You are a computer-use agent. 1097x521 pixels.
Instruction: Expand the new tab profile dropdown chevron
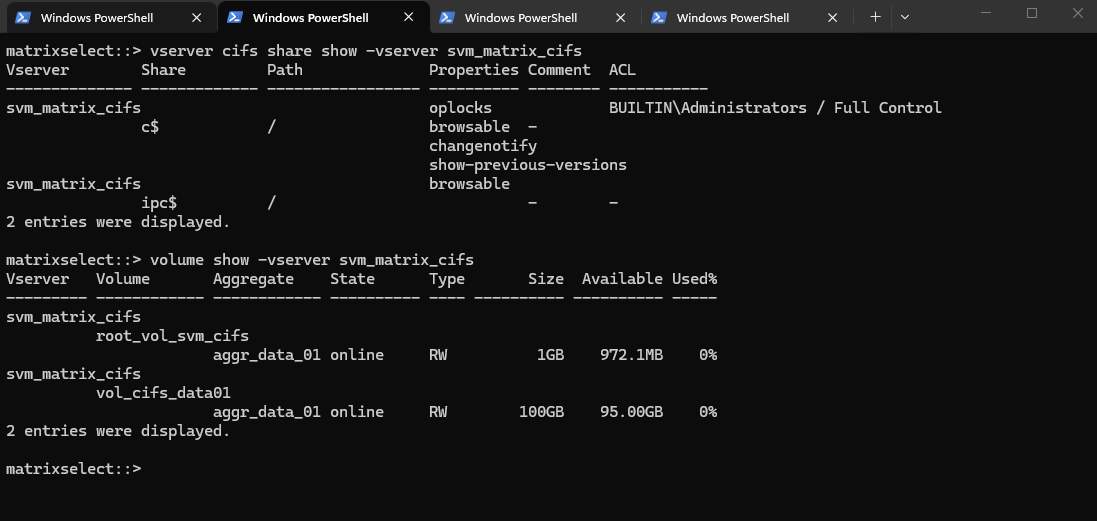click(905, 17)
